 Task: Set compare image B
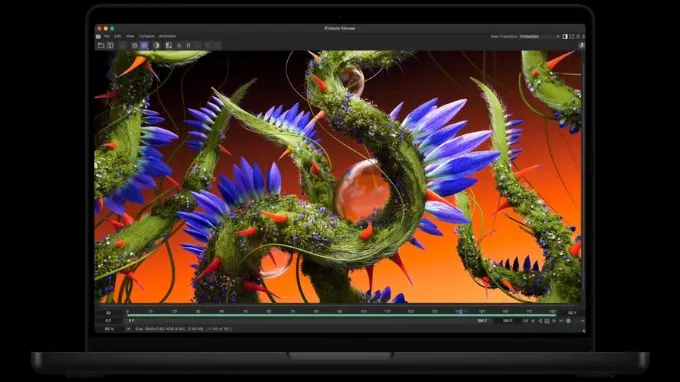(x=189, y=45)
